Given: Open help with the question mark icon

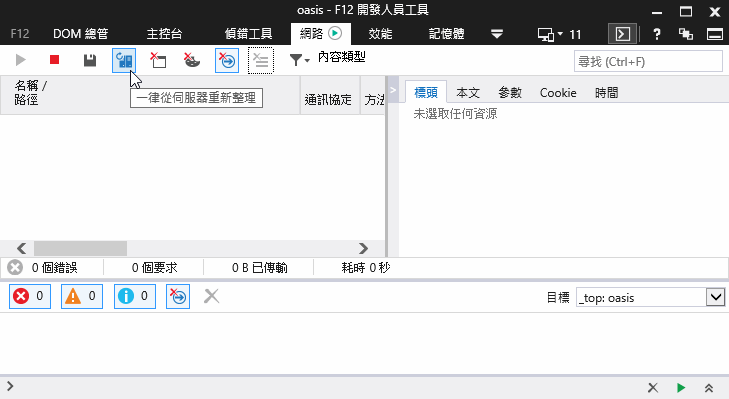Looking at the screenshot, I should pos(656,34).
